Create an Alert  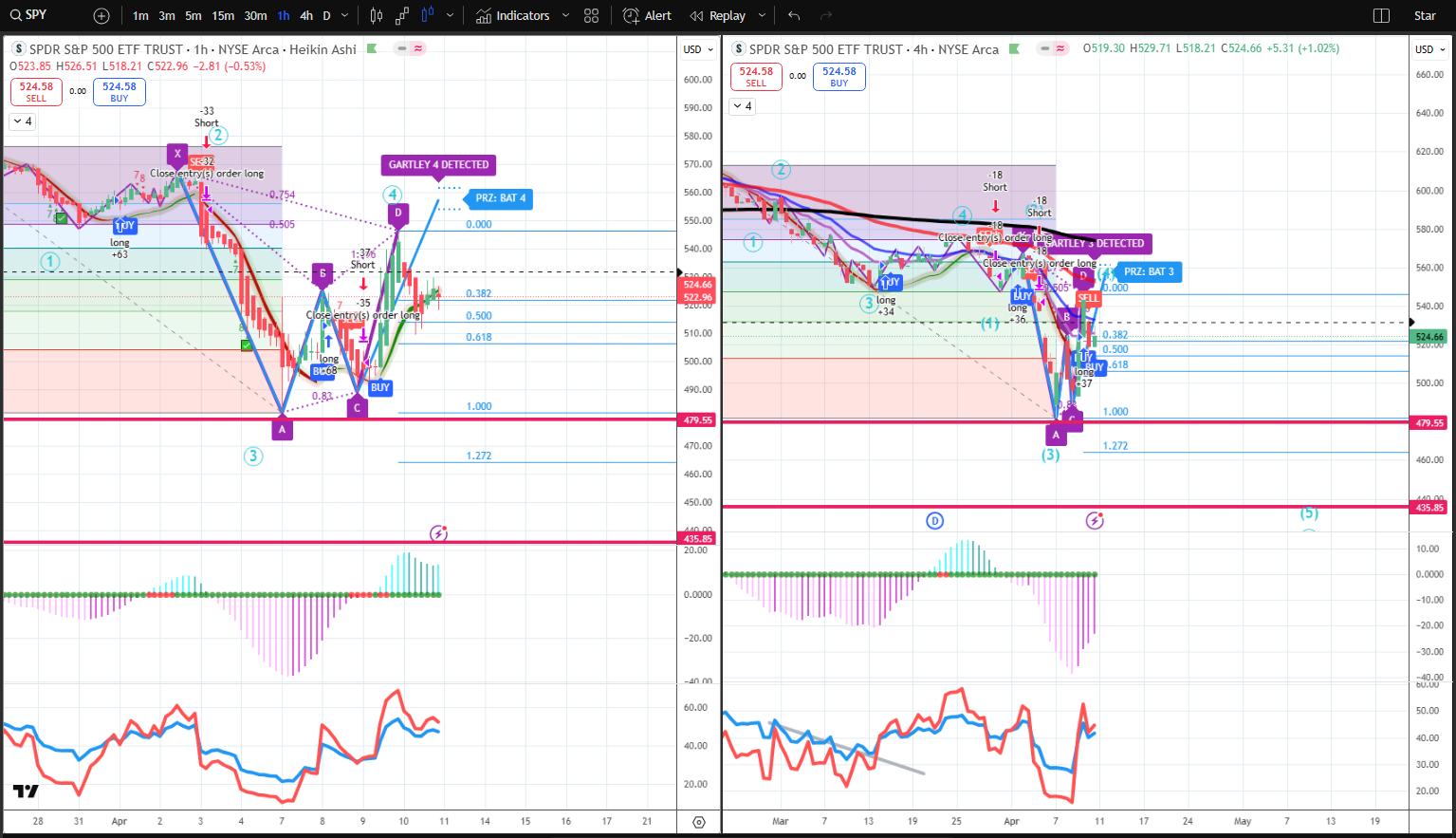(648, 16)
